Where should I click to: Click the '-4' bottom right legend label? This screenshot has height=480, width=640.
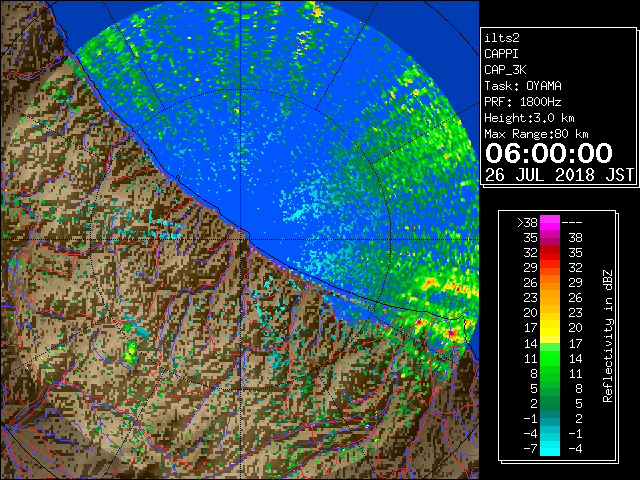tap(575, 448)
